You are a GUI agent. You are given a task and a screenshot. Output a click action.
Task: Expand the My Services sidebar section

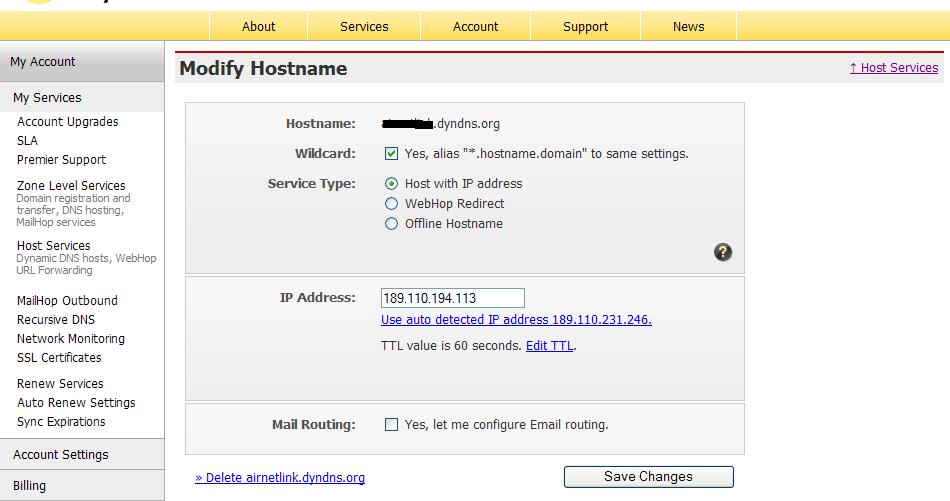coord(47,98)
